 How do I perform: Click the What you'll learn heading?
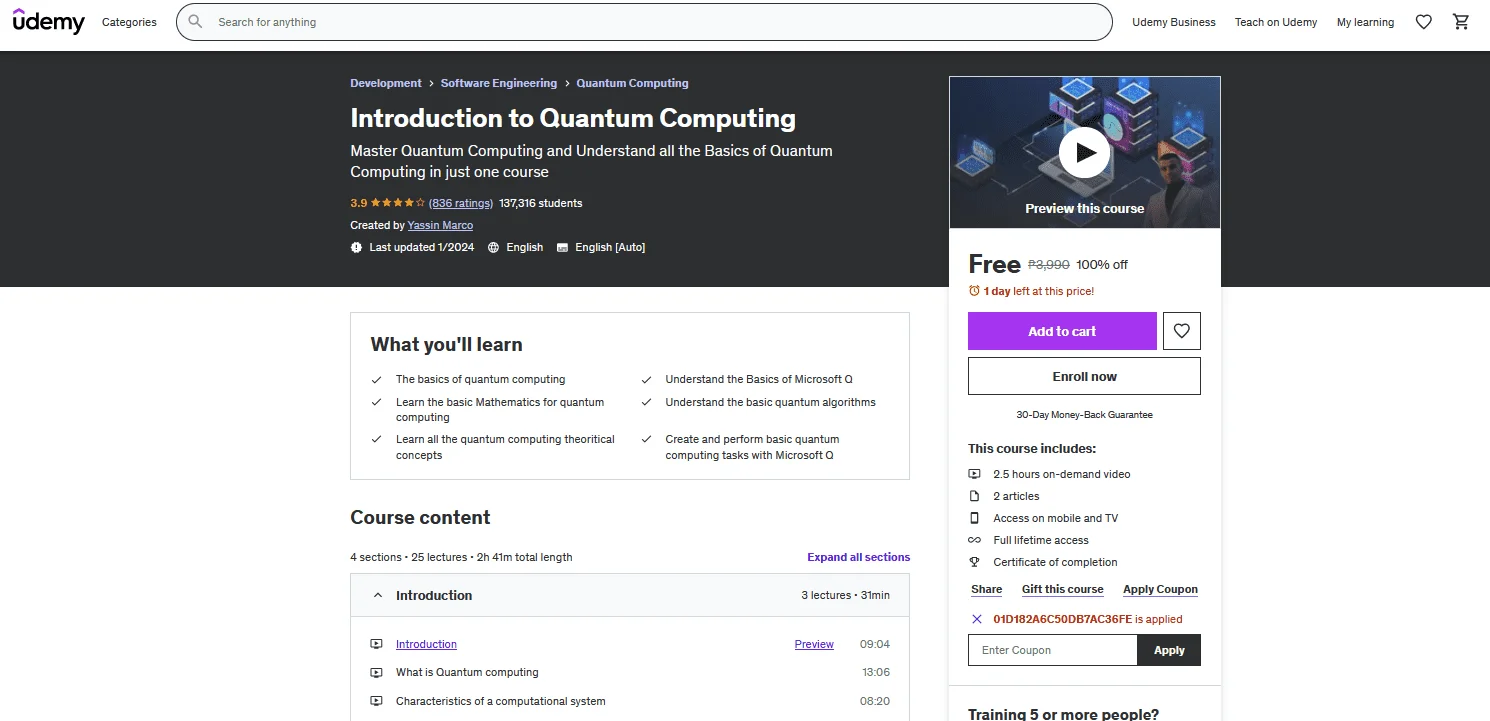point(446,344)
